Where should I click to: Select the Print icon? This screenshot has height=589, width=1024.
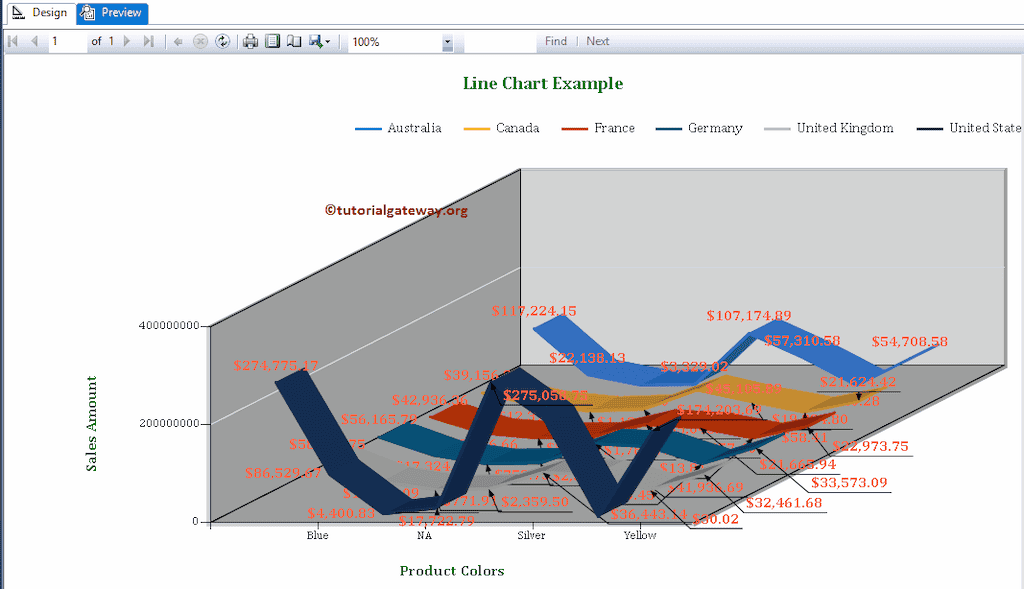[x=249, y=41]
